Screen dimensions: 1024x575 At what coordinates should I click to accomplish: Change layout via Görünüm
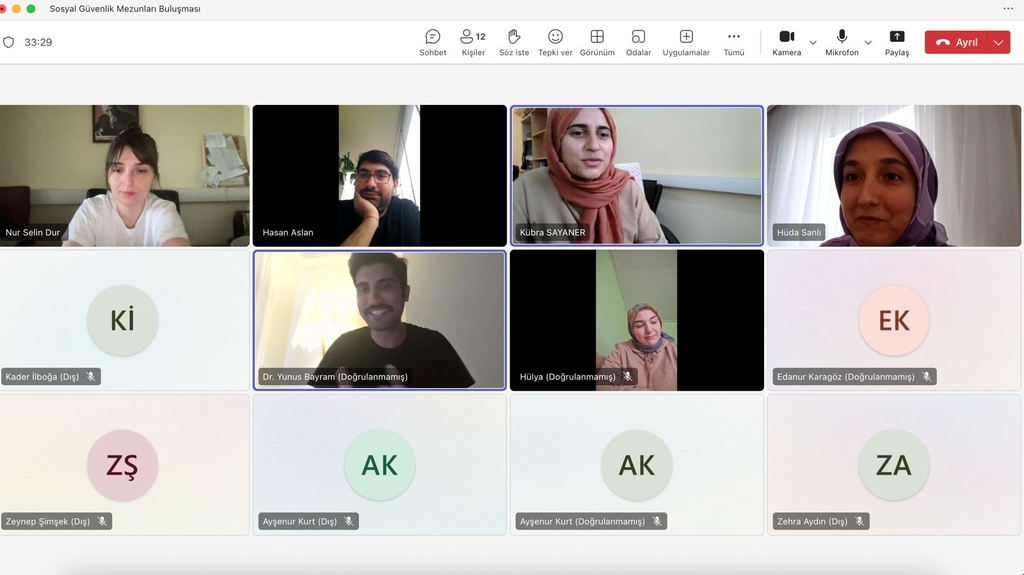597,42
